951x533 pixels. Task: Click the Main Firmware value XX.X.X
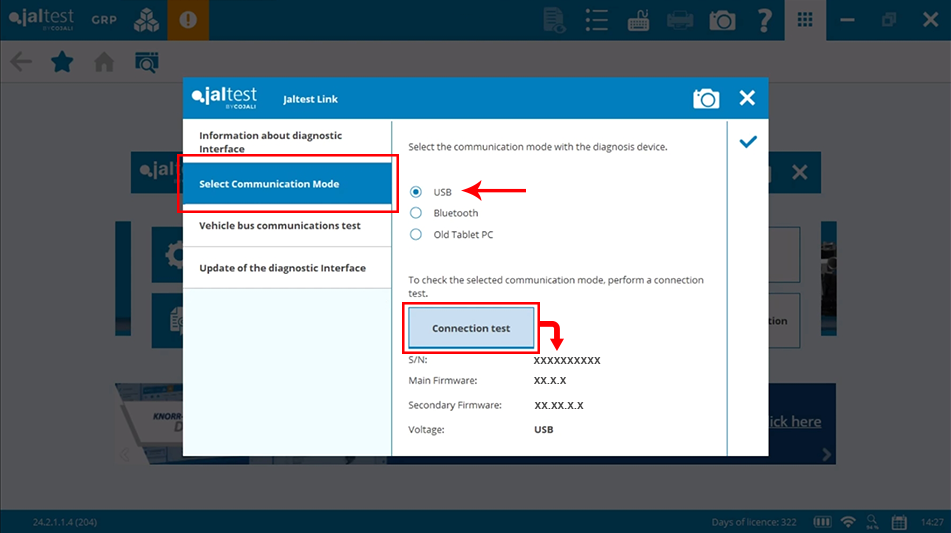coord(550,381)
